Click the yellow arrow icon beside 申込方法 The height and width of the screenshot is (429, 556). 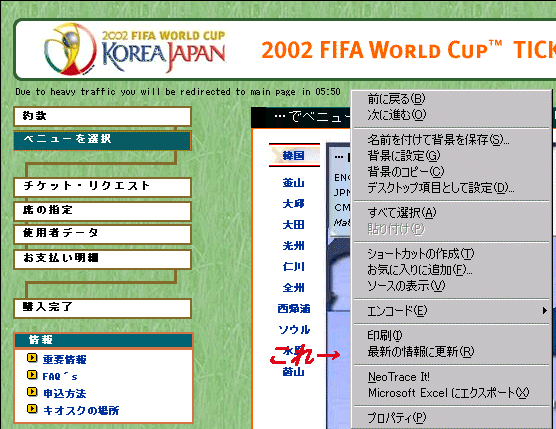32,392
